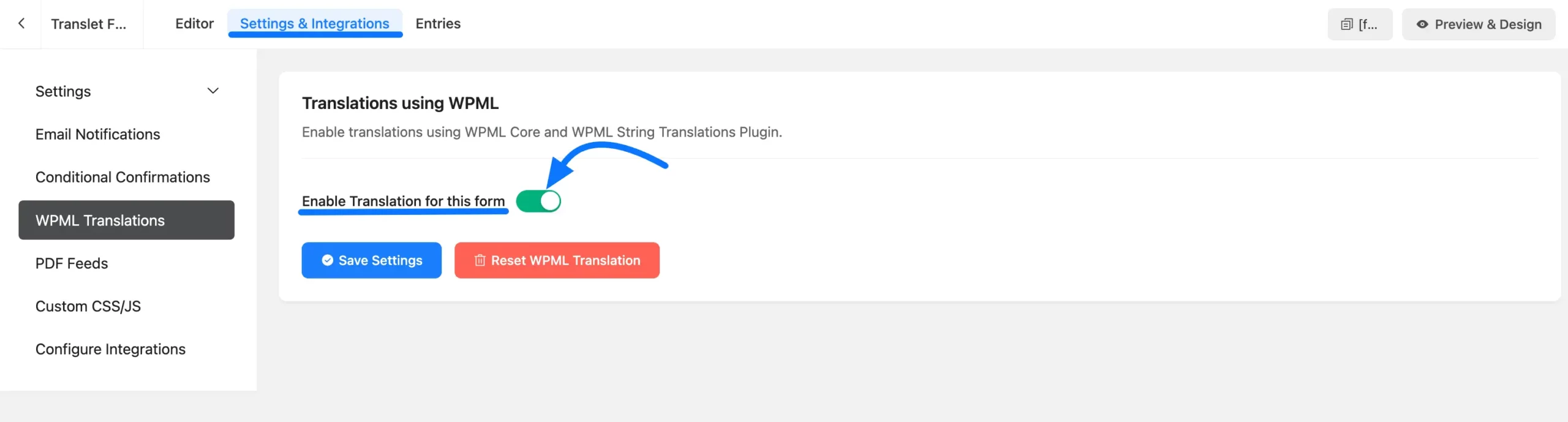Go to Configure Integrations

click(110, 349)
